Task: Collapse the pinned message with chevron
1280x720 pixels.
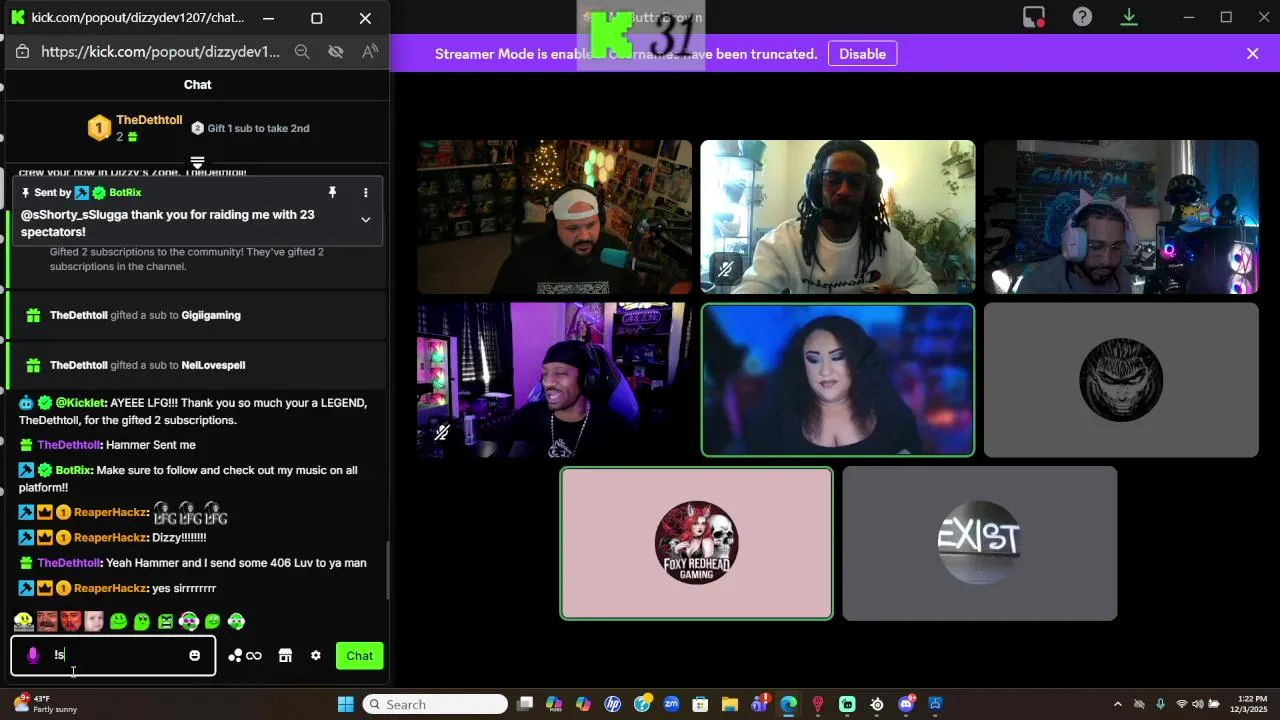Action: [x=365, y=220]
